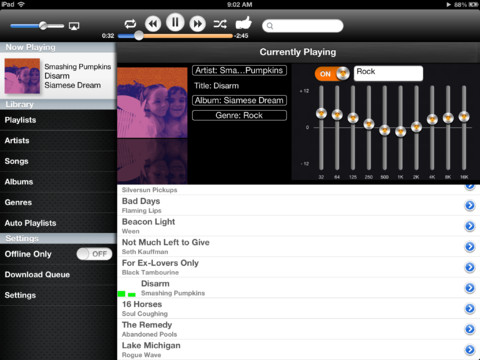
Task: Tap the Genre: Rock button
Action: pyautogui.click(x=239, y=115)
